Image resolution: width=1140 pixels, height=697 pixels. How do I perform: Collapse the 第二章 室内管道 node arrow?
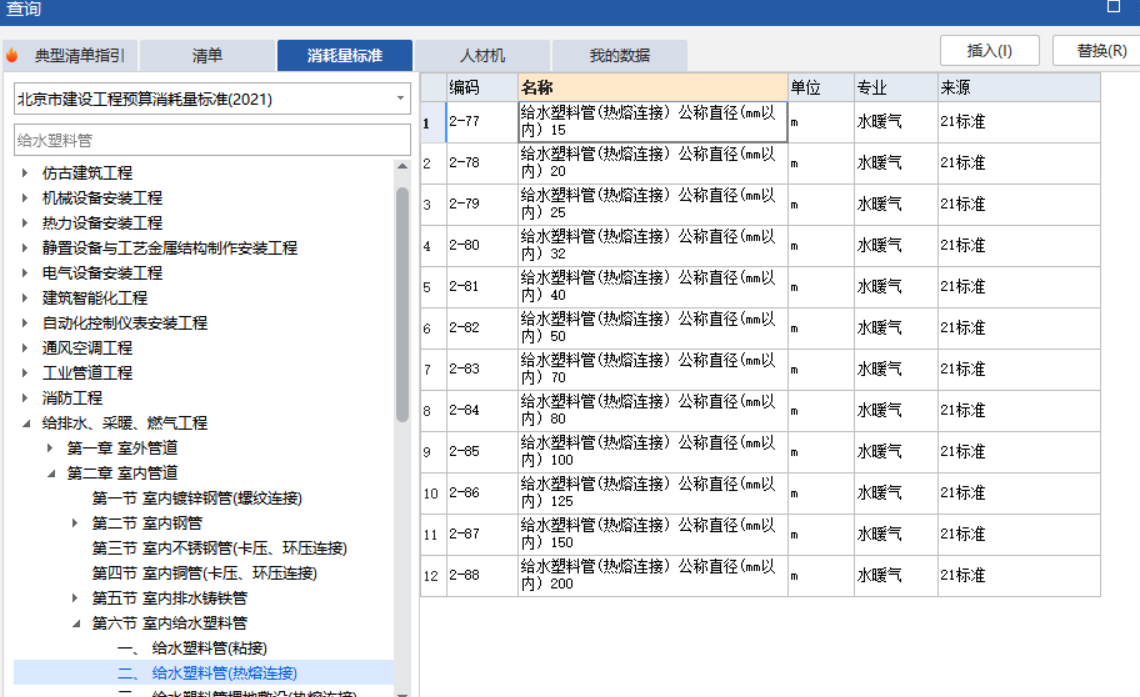coord(50,473)
